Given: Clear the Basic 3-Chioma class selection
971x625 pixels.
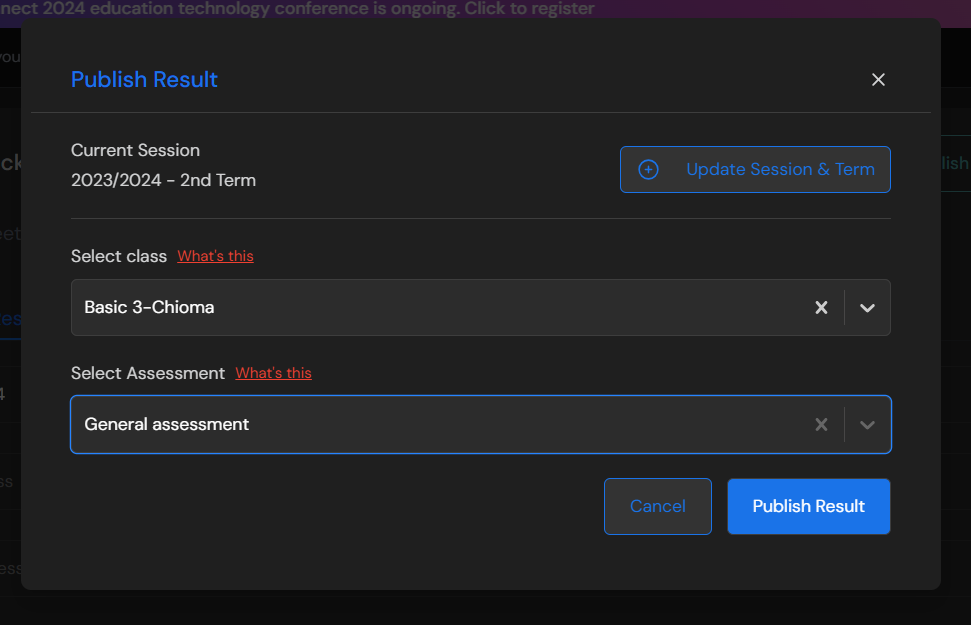Looking at the screenshot, I should pos(821,308).
